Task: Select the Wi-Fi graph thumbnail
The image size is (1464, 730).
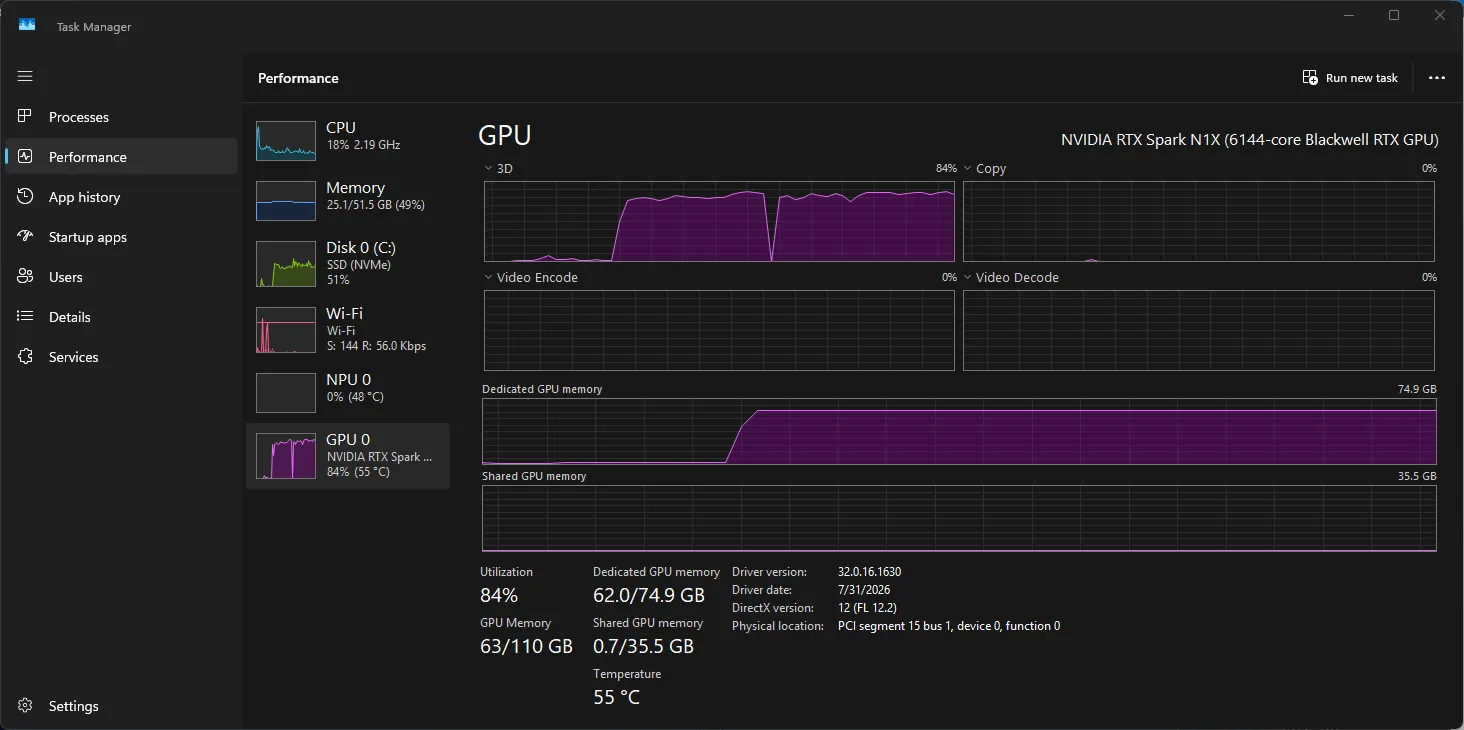Action: point(286,330)
